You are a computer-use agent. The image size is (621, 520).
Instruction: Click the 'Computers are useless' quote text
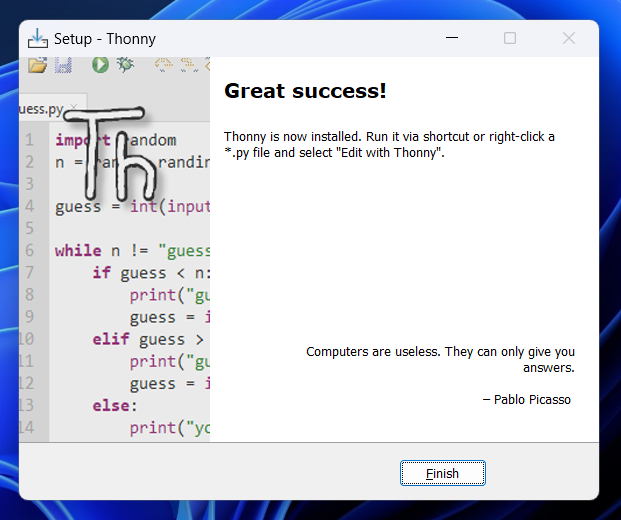440,359
